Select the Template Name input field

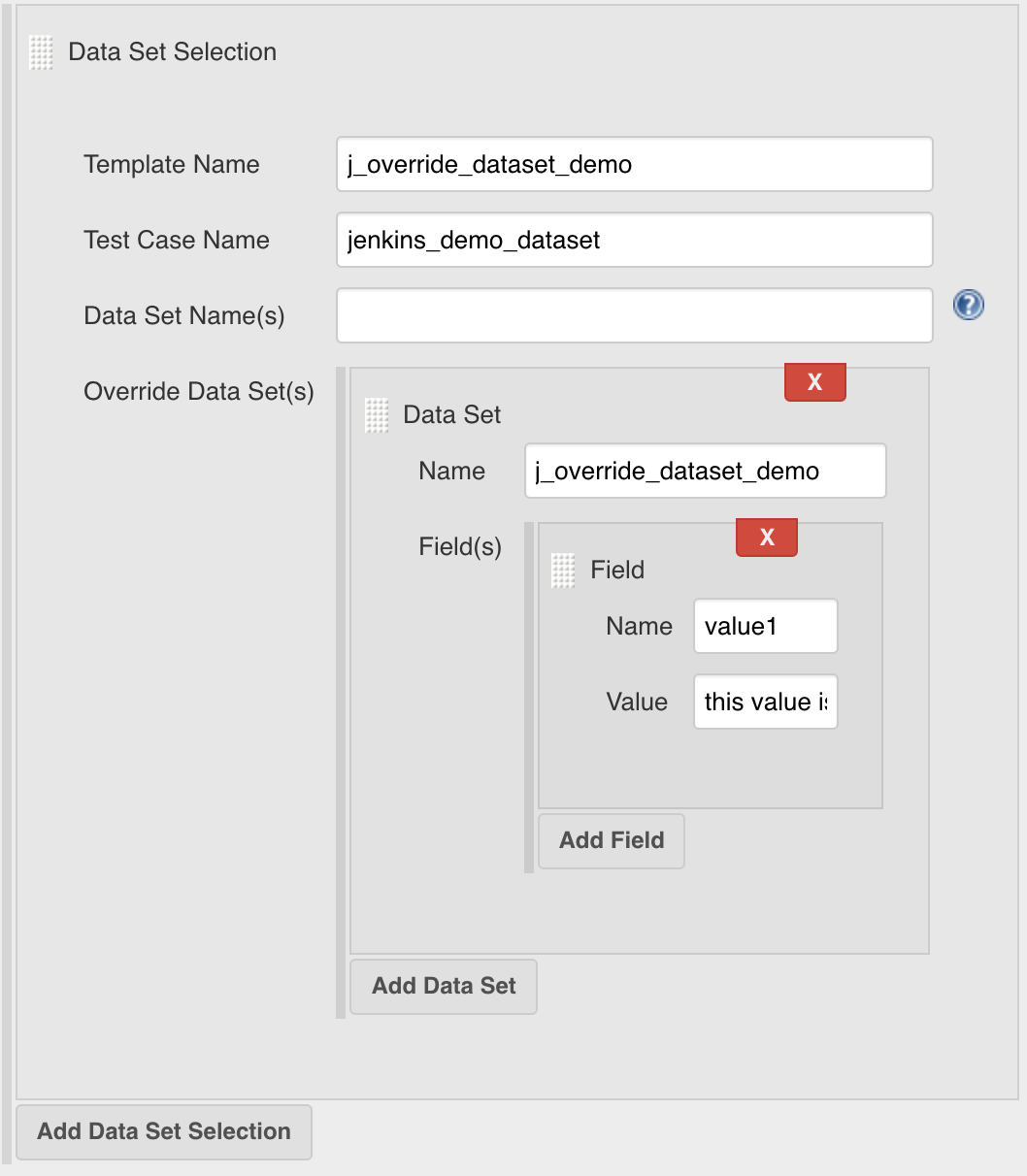(x=633, y=164)
